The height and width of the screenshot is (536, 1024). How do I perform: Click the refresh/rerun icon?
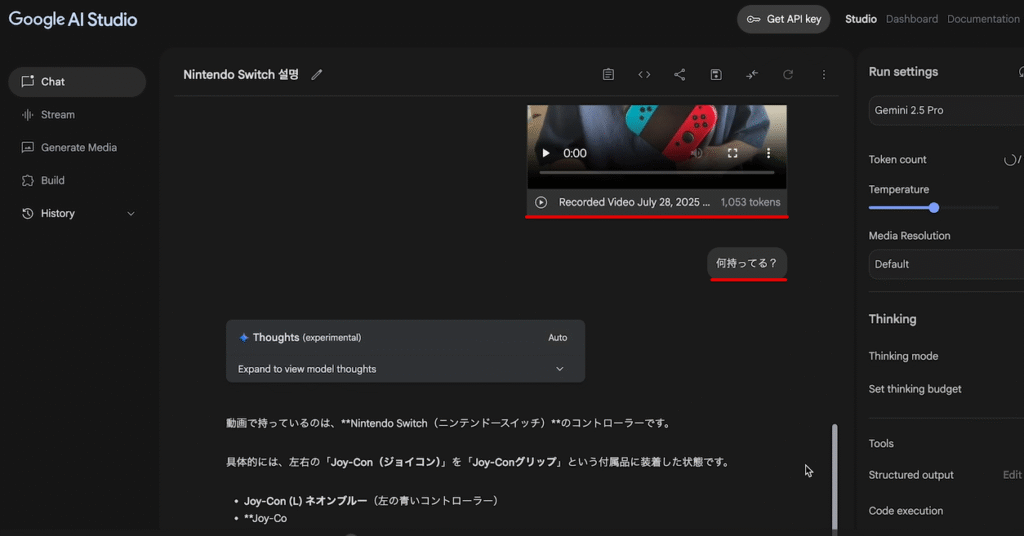point(788,74)
